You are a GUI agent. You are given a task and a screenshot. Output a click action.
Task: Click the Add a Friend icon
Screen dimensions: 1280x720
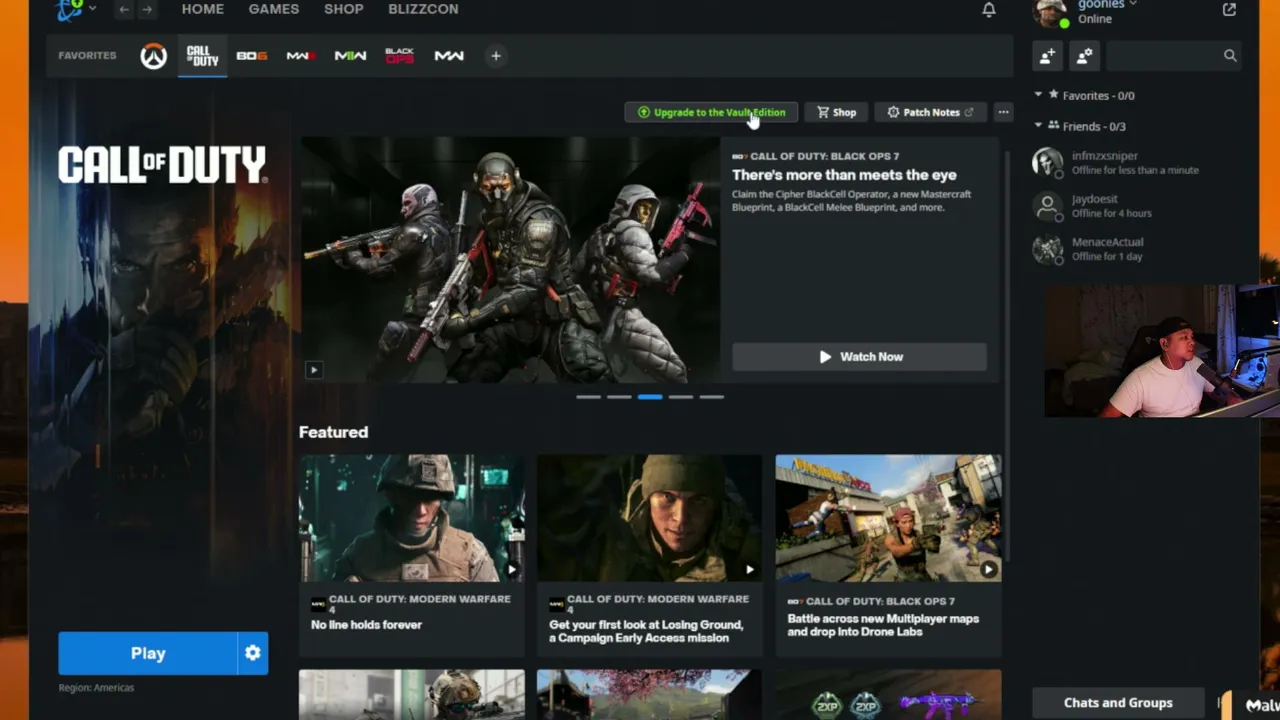click(1047, 57)
